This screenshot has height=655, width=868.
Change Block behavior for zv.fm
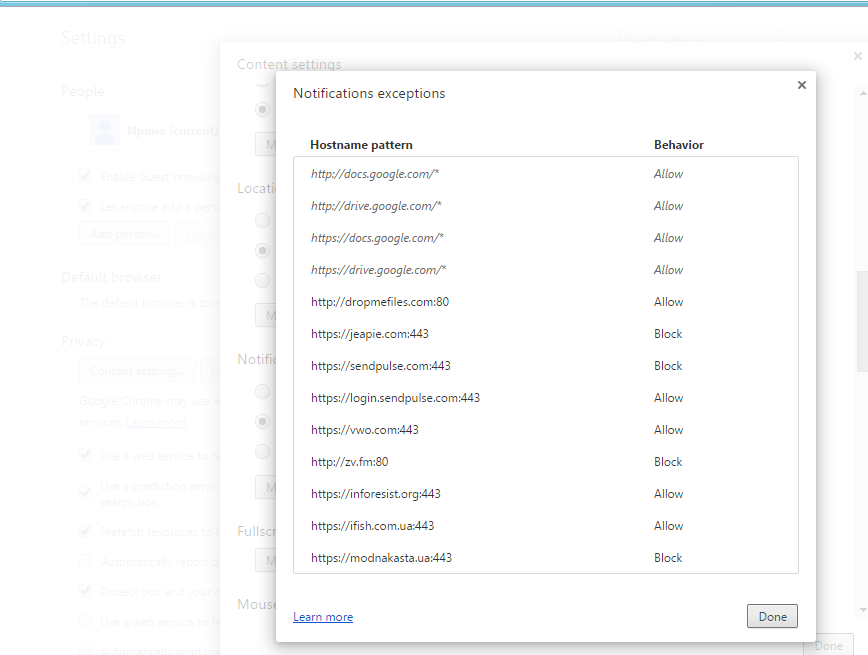click(668, 462)
